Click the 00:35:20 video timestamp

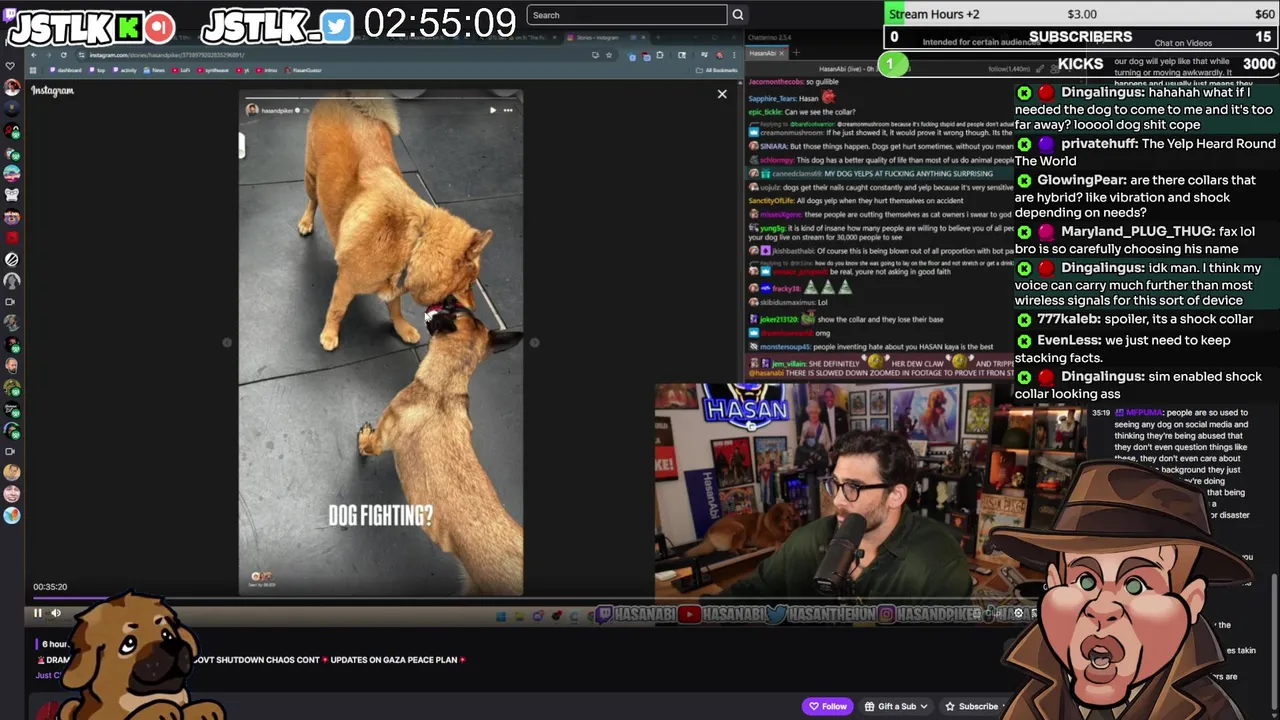(50, 587)
